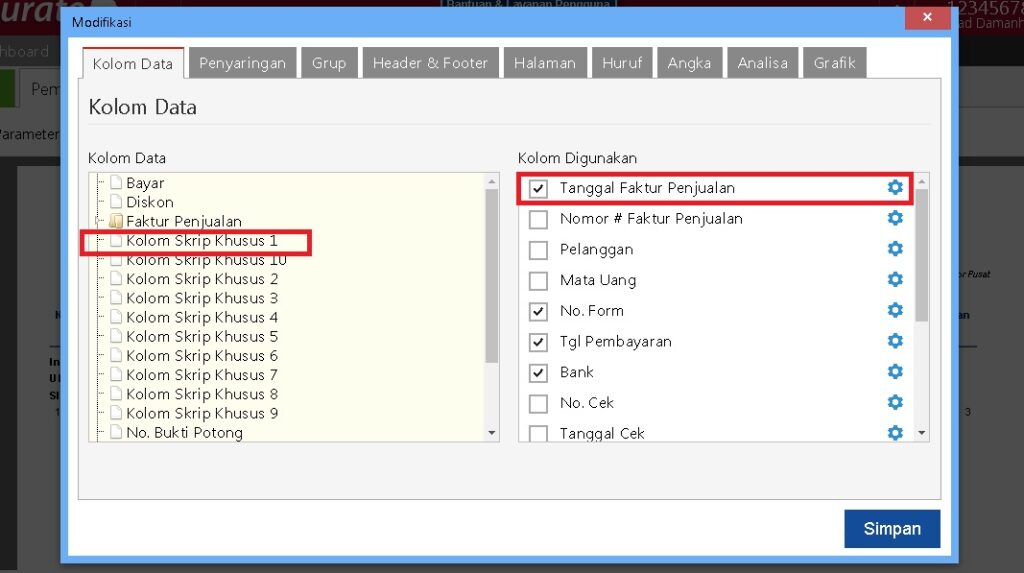Open the Header & Footer tab
1024x573 pixels.
(x=430, y=63)
